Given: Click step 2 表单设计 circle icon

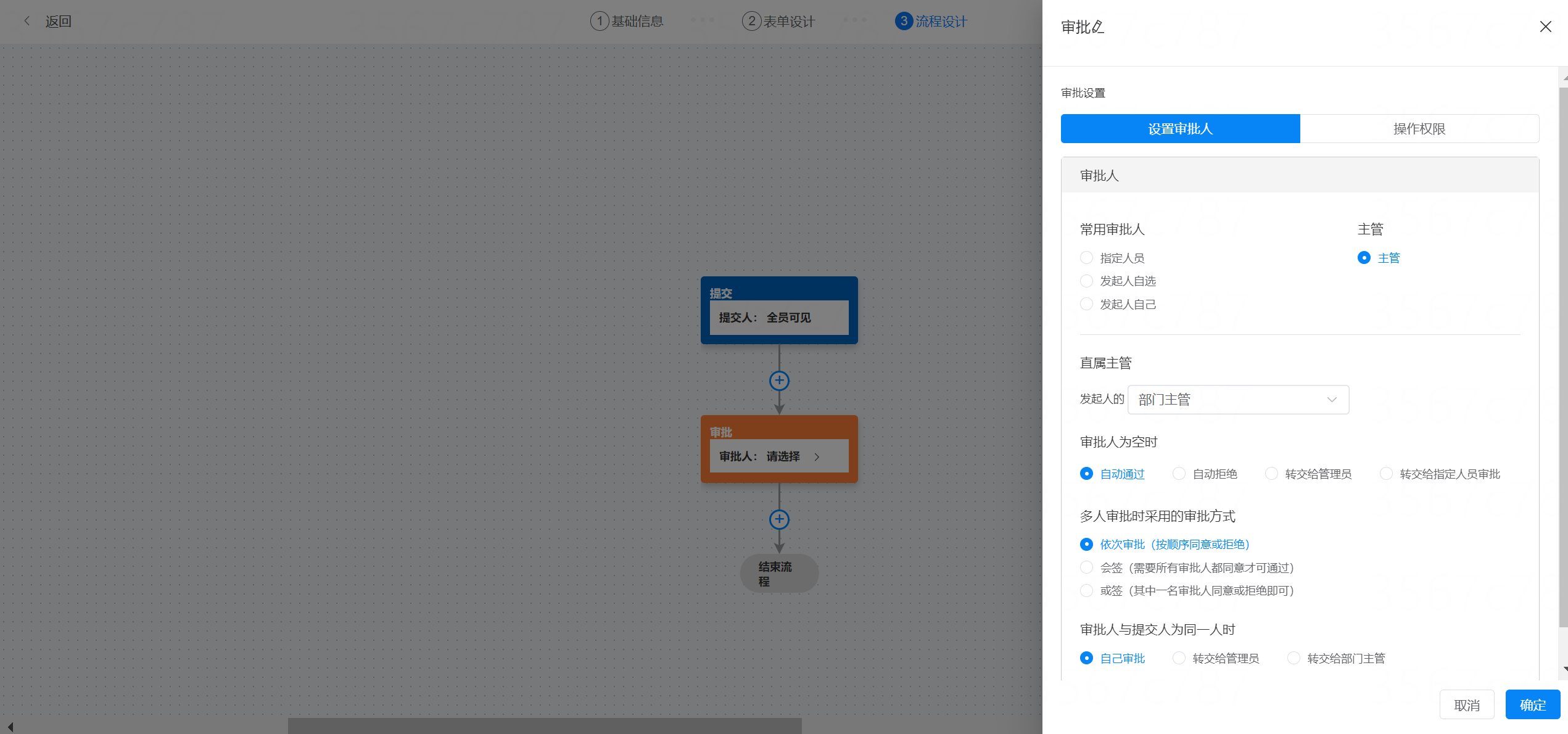Looking at the screenshot, I should [x=751, y=21].
